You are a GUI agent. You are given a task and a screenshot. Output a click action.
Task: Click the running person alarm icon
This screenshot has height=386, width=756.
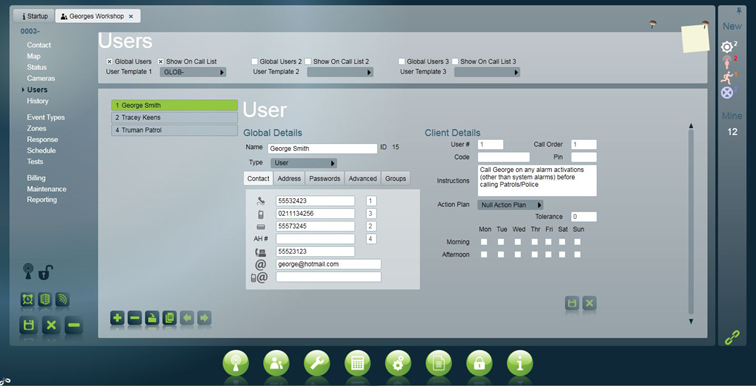click(728, 77)
